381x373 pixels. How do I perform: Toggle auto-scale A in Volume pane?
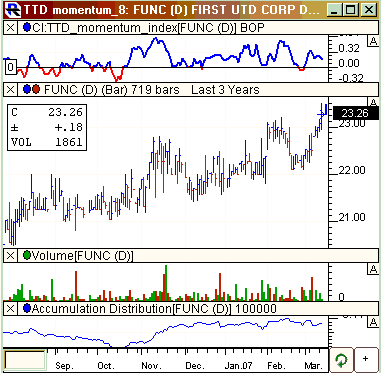point(372,270)
